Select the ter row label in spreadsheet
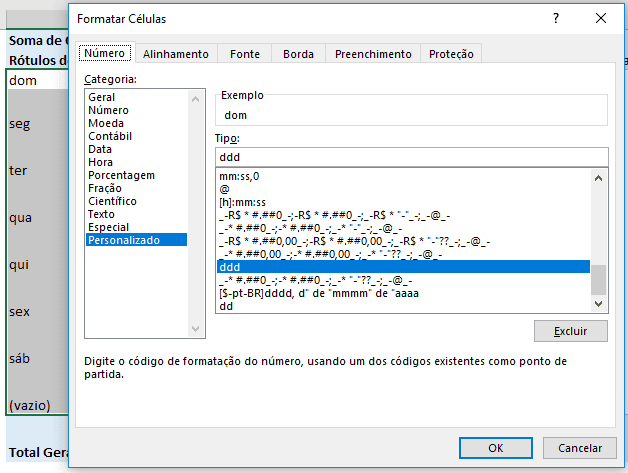The image size is (628, 473). (x=18, y=171)
